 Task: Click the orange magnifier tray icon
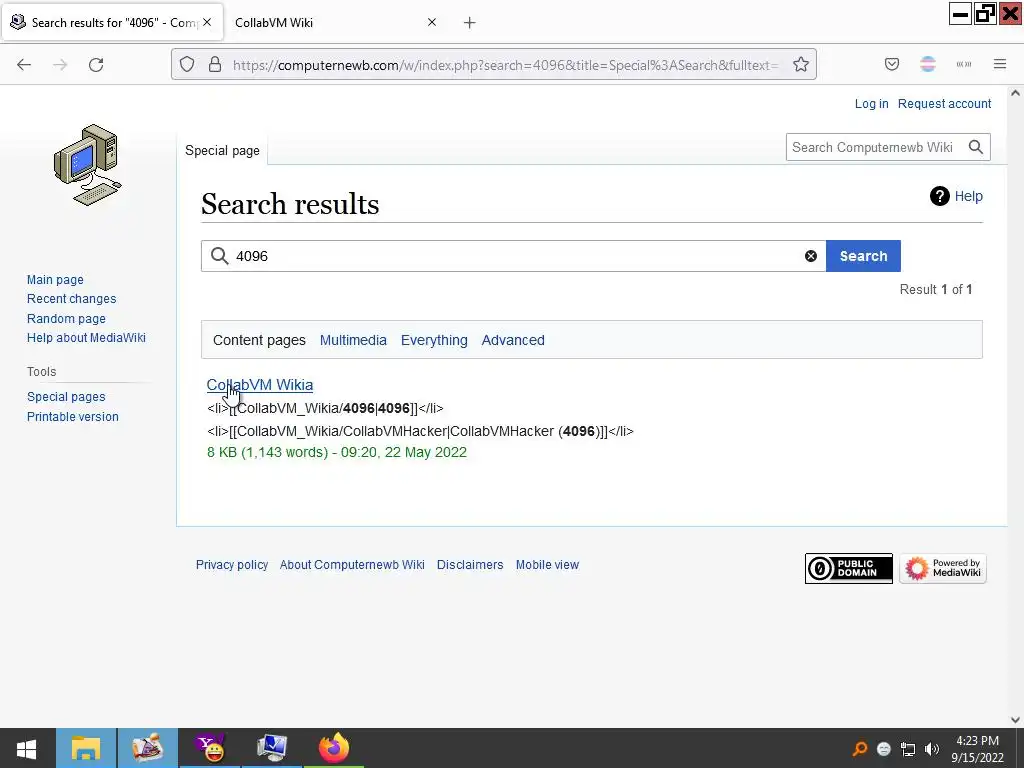click(x=860, y=748)
